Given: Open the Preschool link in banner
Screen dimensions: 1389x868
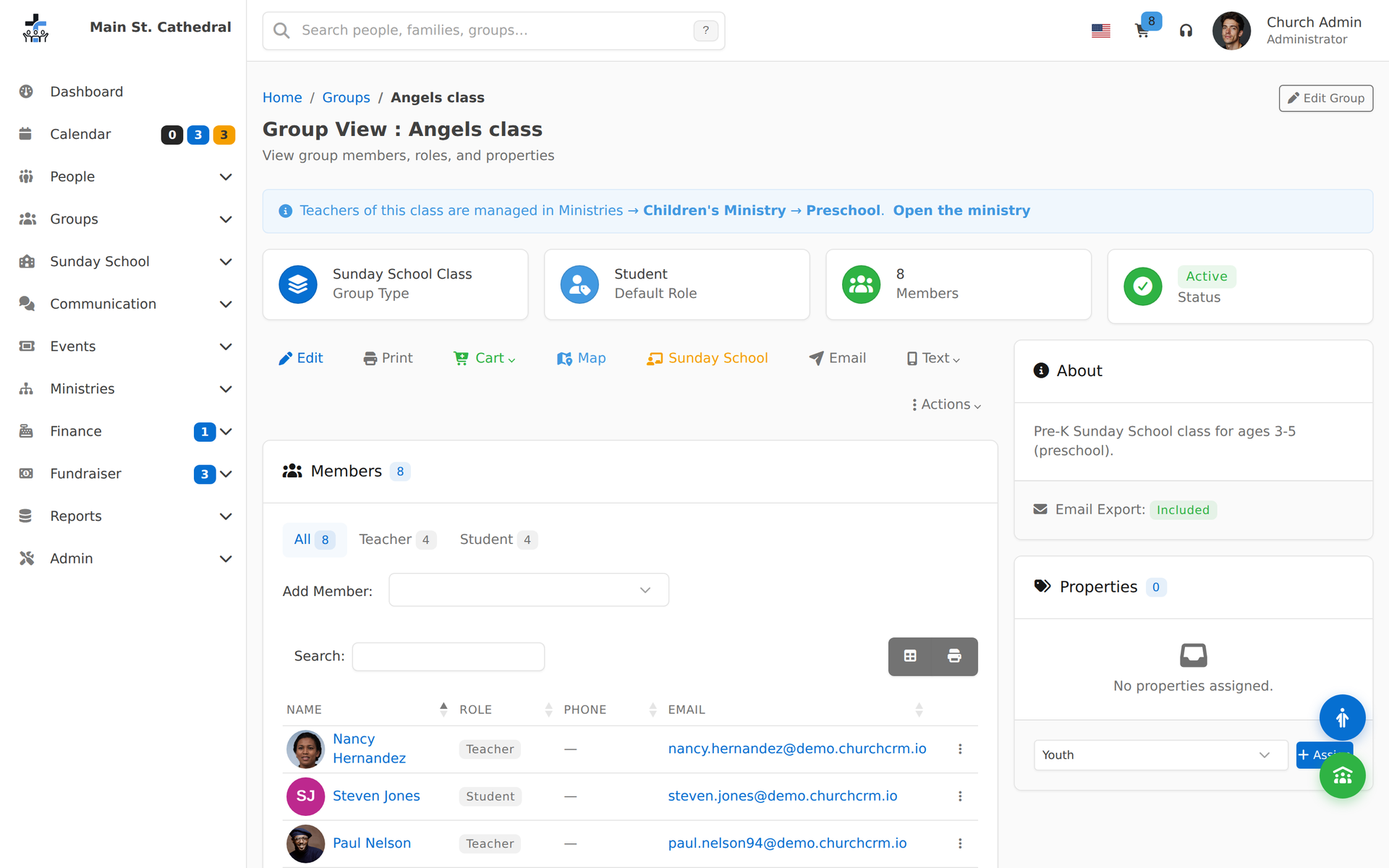Looking at the screenshot, I should [x=843, y=210].
